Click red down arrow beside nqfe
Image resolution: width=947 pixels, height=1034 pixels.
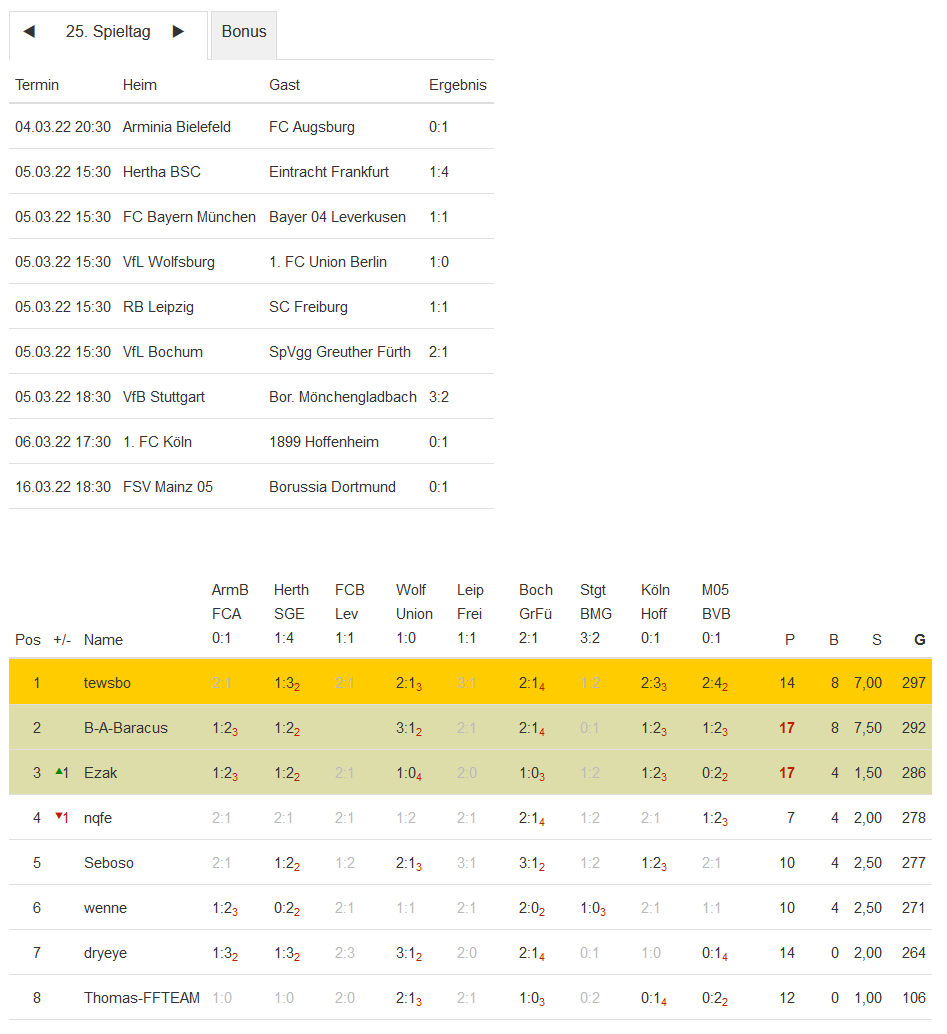coord(58,817)
